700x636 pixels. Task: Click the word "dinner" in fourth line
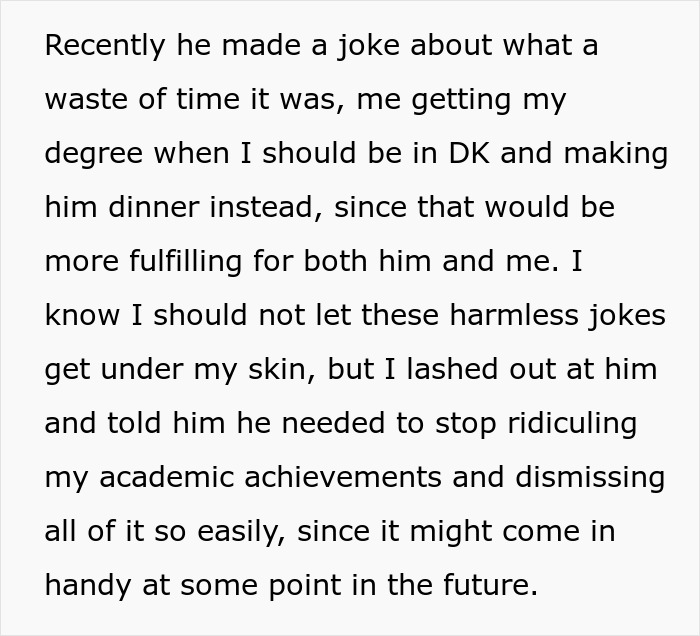[154, 207]
